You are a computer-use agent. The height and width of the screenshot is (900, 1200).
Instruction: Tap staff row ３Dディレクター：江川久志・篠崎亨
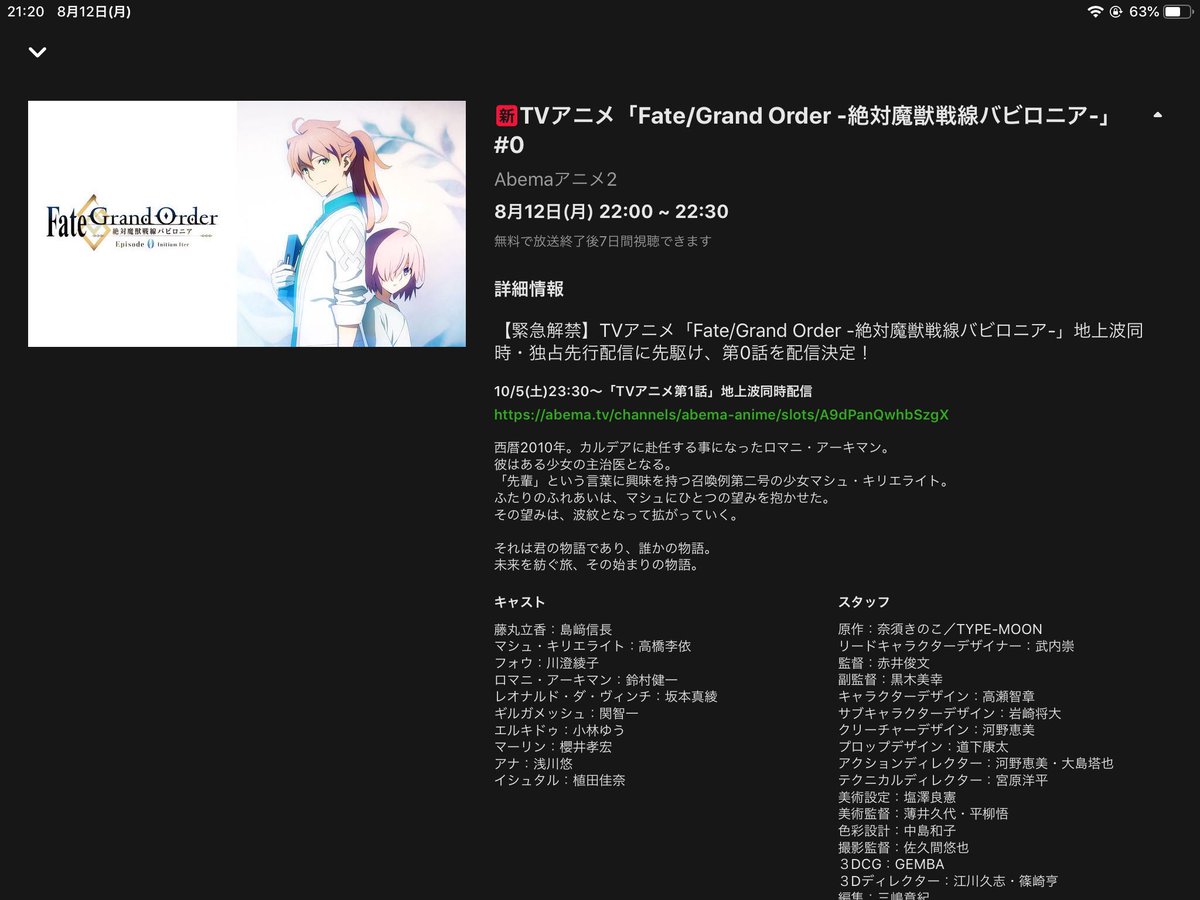click(948, 881)
